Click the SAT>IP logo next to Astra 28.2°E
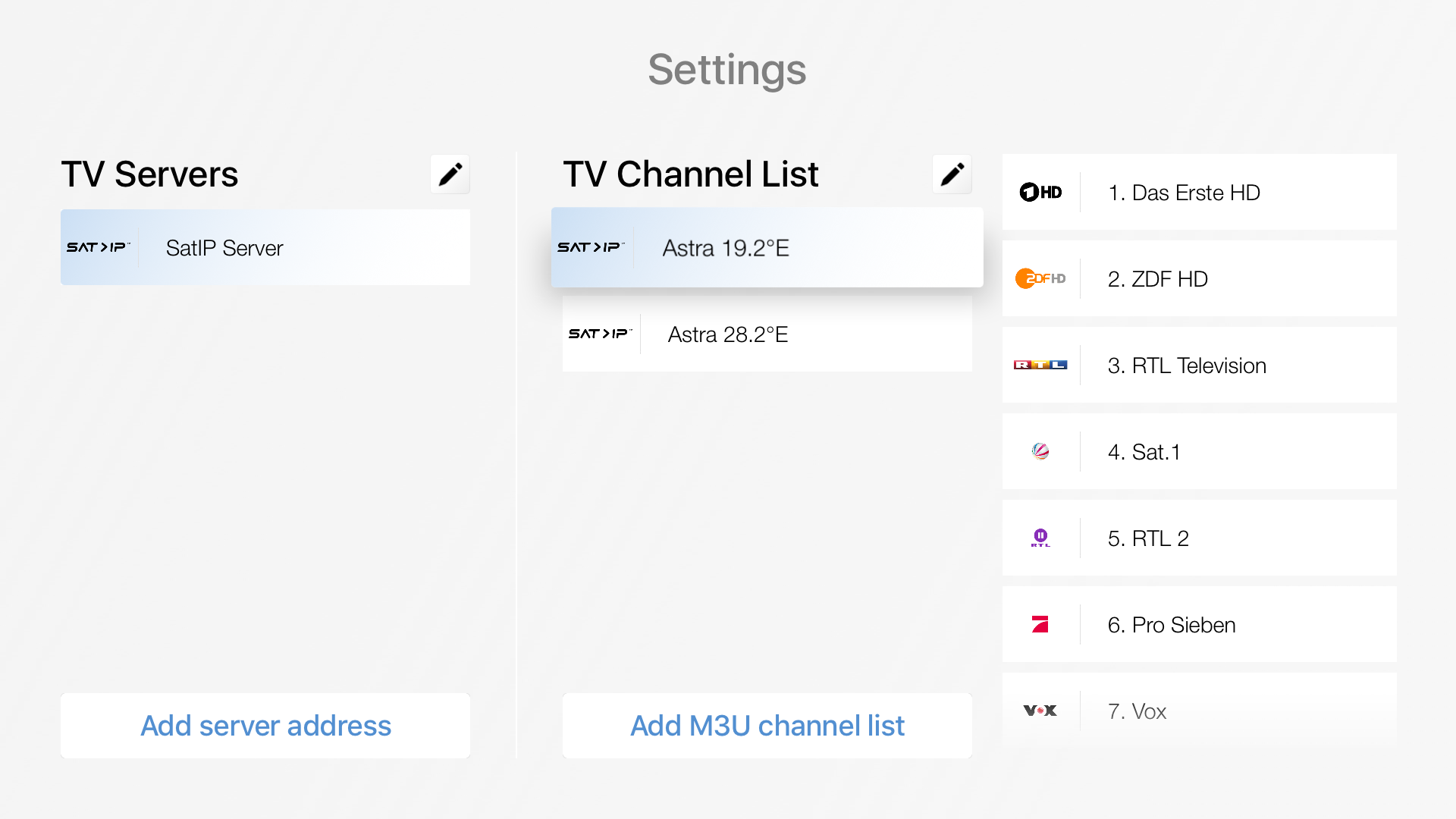This screenshot has height=819, width=1456. [601, 334]
